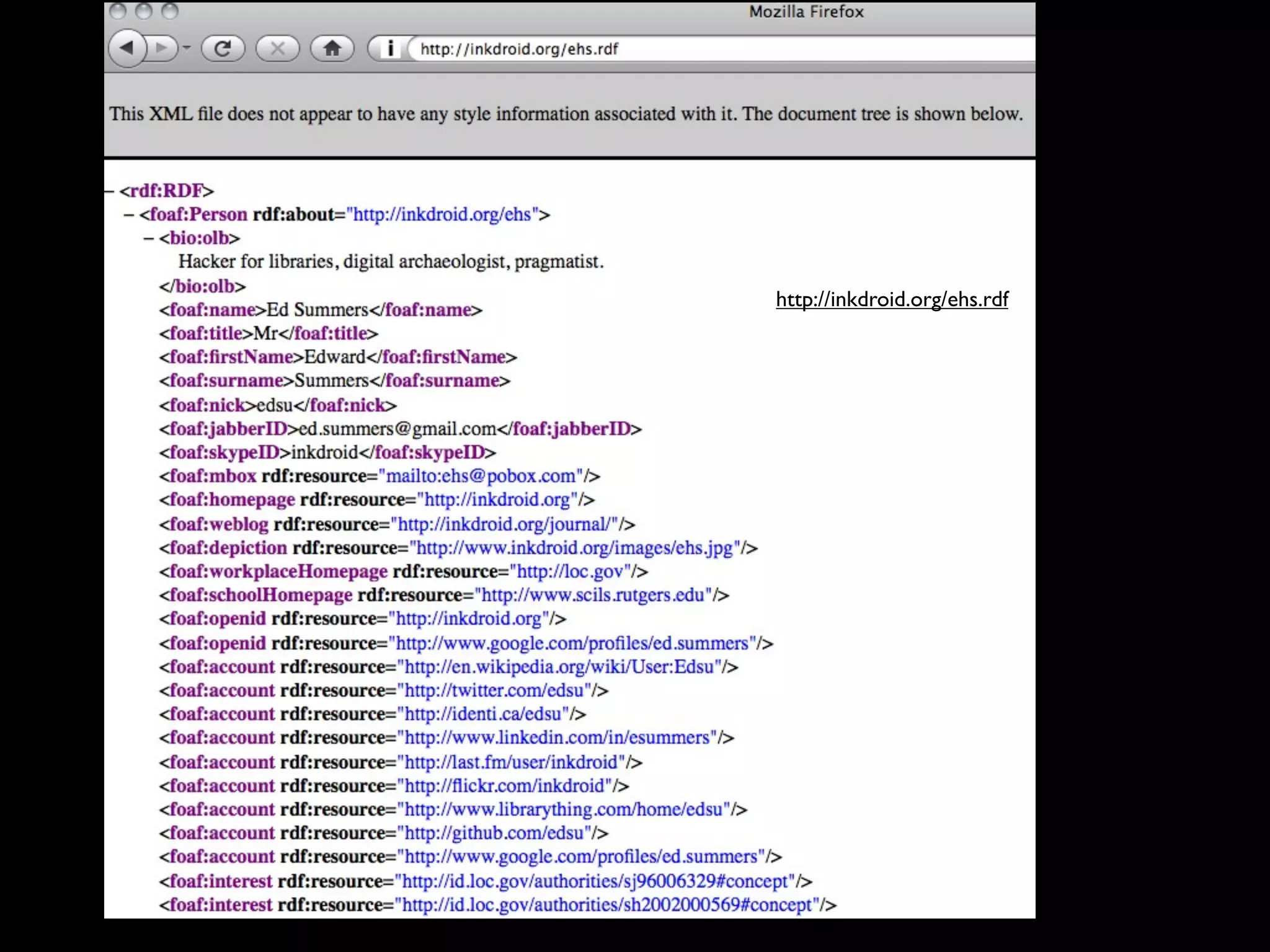The width and height of the screenshot is (1270, 952).
Task: Select the foaf:name Ed Summers line
Action: click(321, 310)
